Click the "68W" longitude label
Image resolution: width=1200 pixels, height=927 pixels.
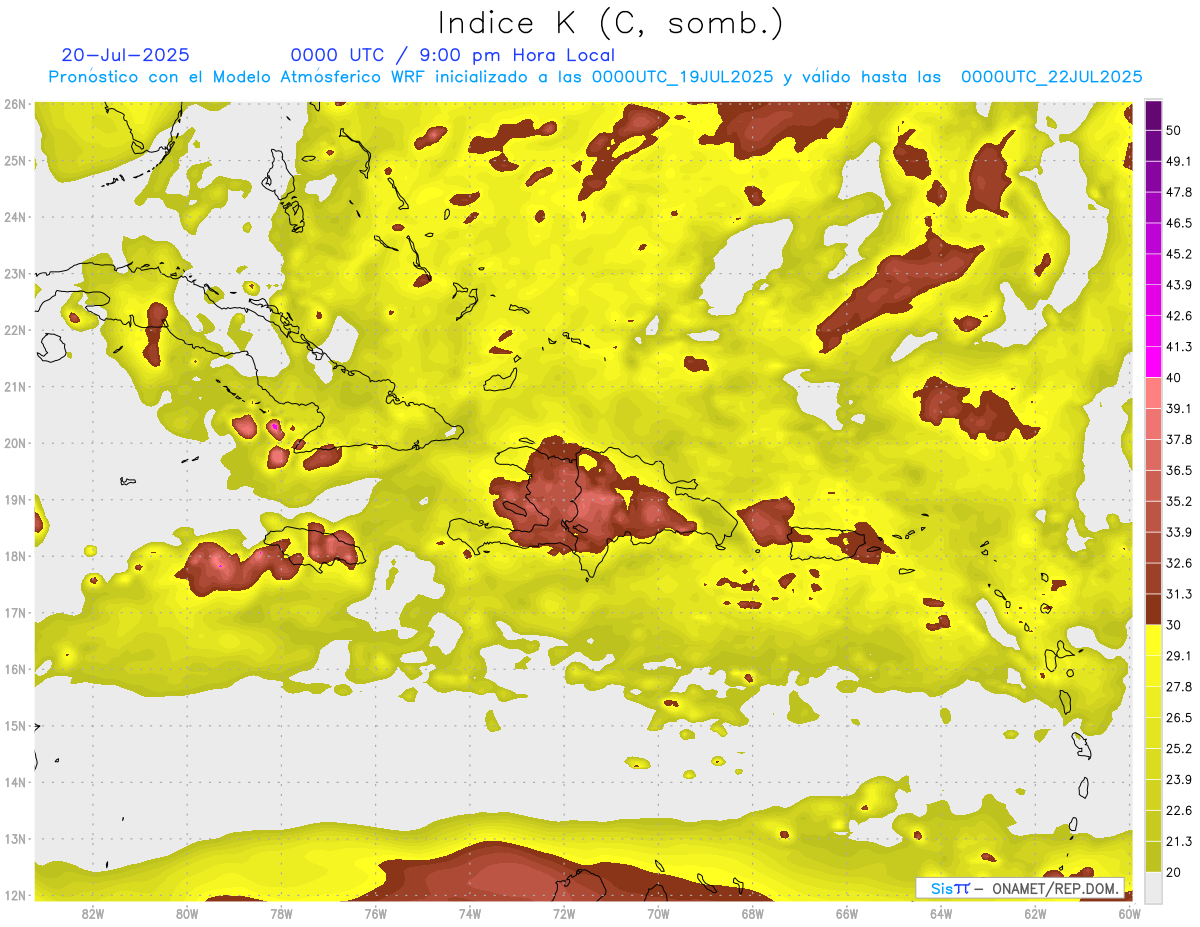[752, 914]
